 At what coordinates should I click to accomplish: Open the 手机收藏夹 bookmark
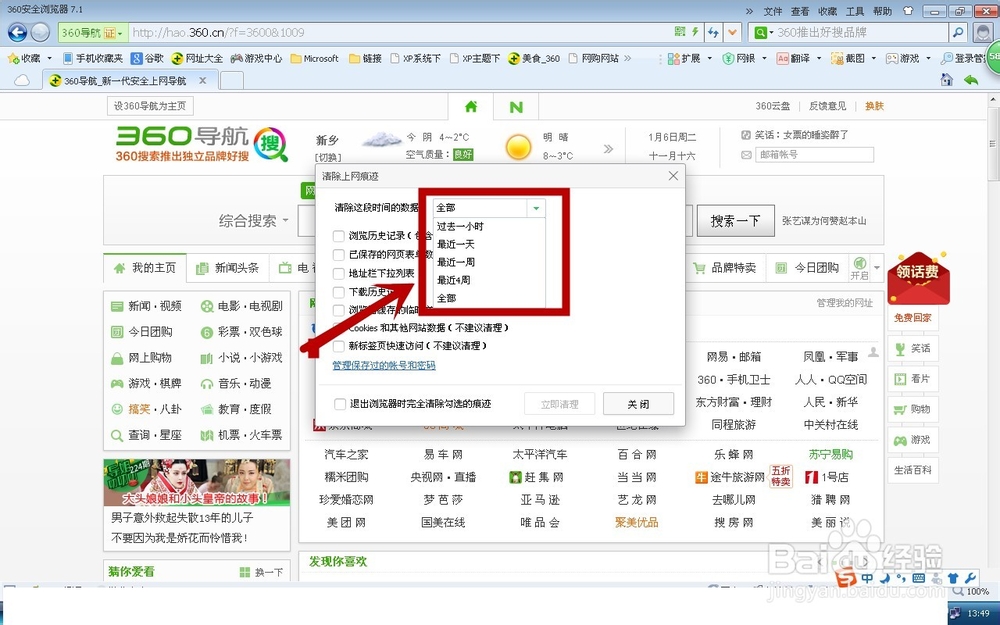click(92, 58)
